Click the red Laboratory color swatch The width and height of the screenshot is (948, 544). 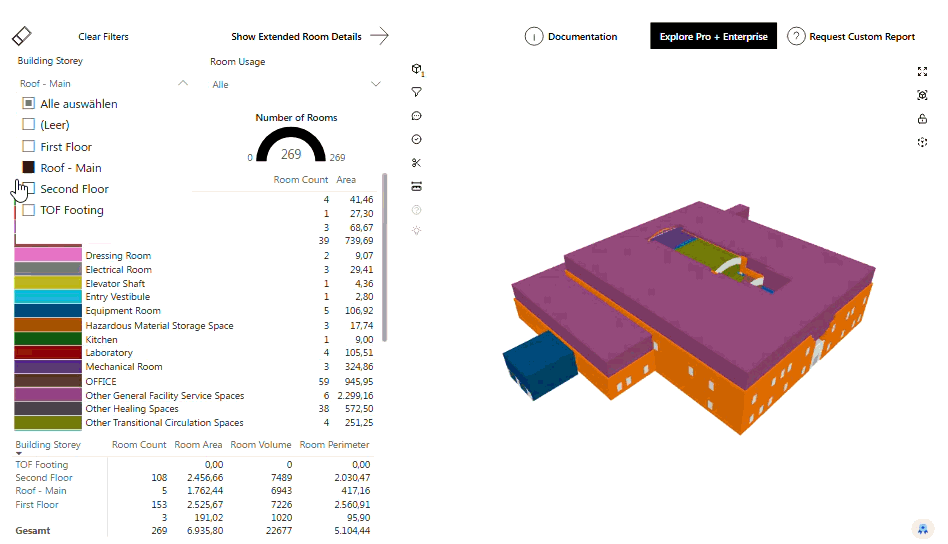point(48,352)
